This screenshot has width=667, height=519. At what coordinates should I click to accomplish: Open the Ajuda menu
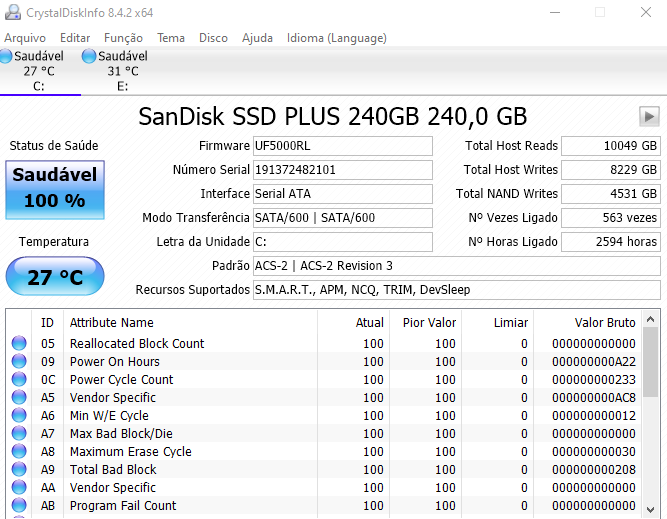257,38
